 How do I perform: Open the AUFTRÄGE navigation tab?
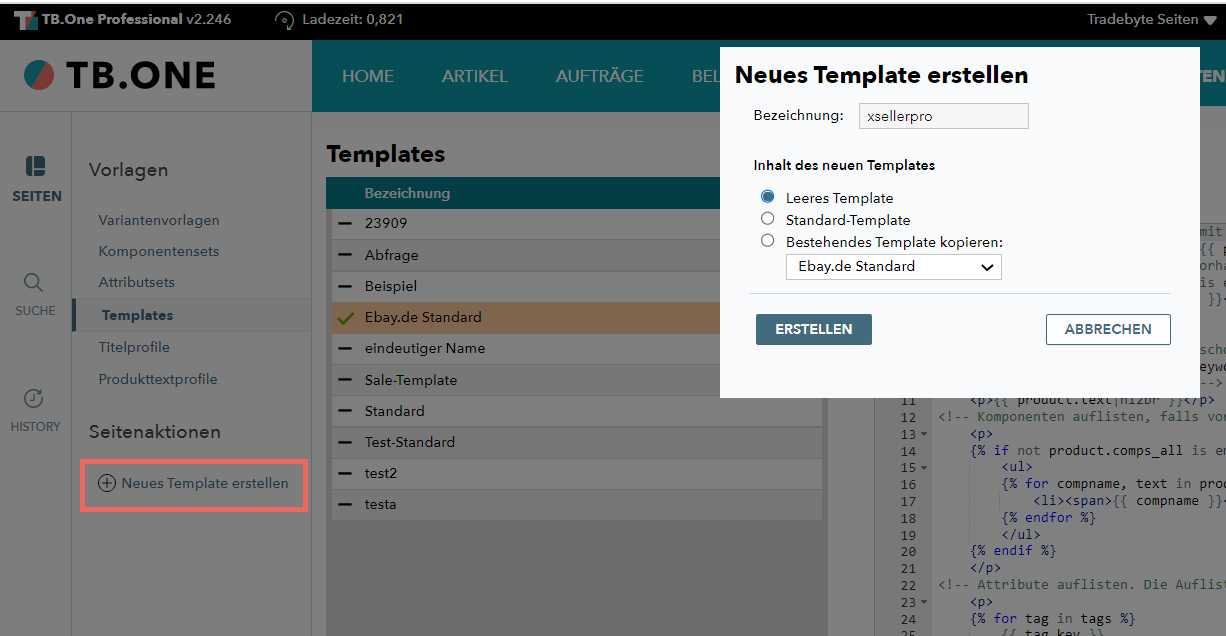pos(600,76)
